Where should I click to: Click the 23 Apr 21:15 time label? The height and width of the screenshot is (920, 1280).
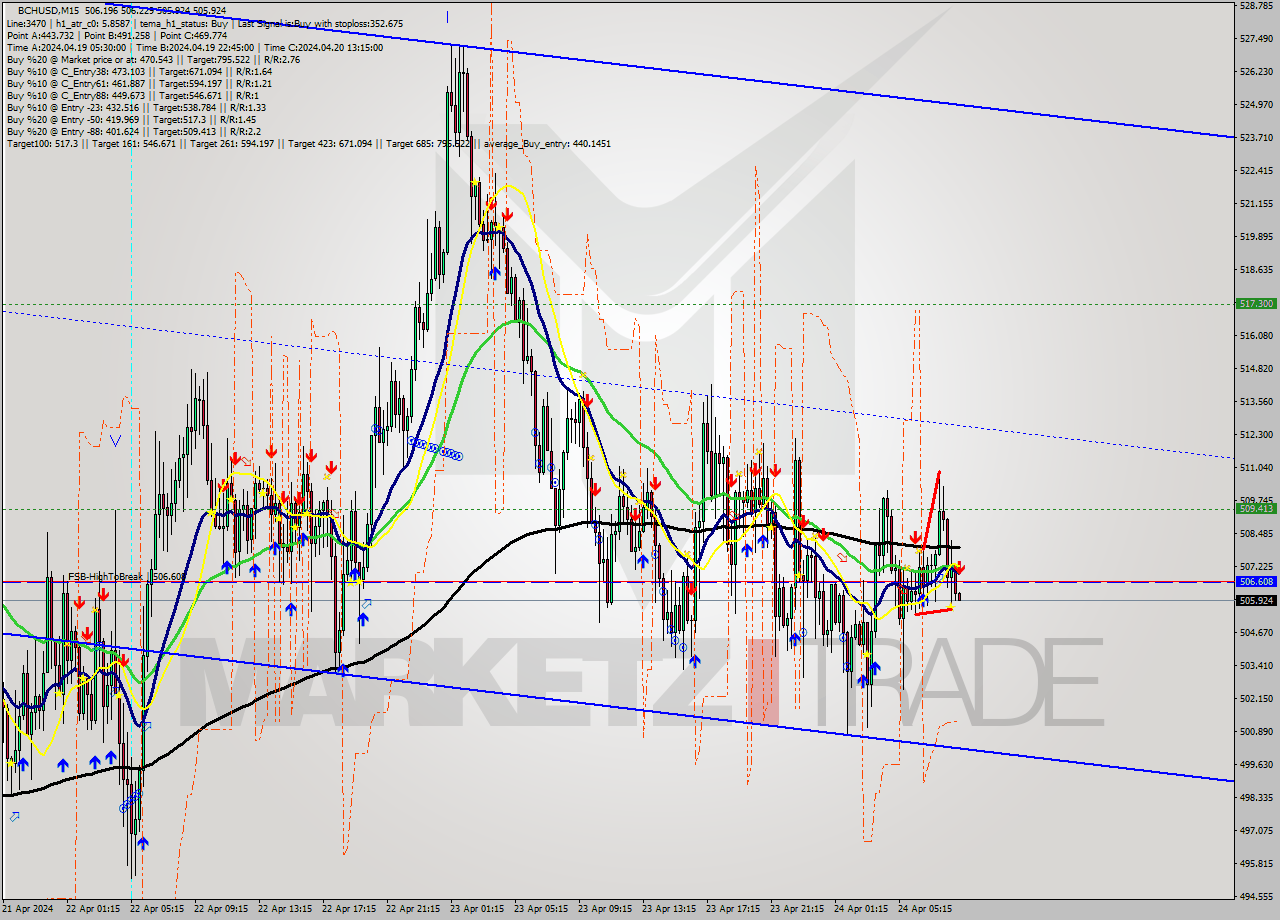[x=797, y=909]
